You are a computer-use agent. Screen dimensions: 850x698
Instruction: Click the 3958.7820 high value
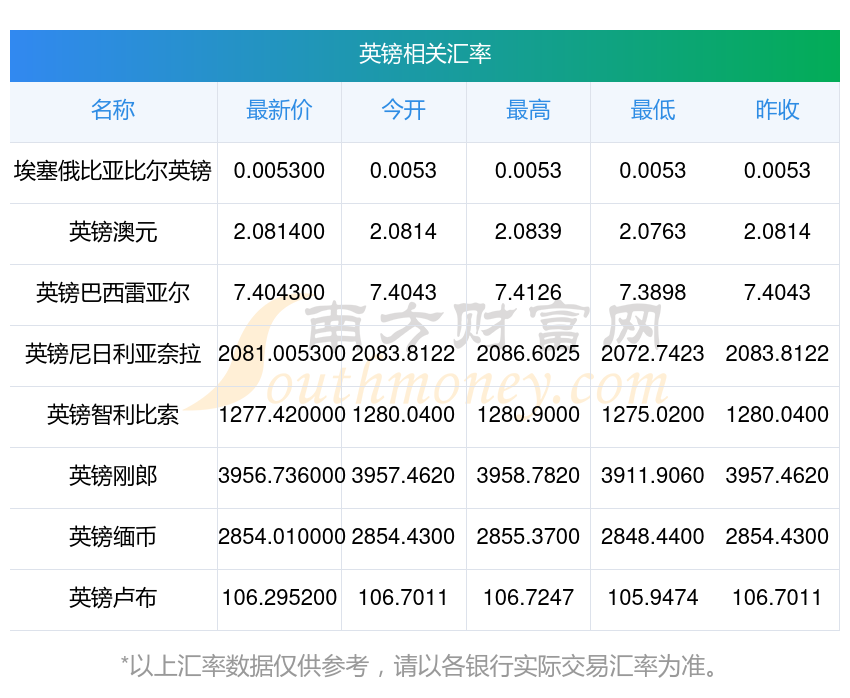[x=528, y=476]
